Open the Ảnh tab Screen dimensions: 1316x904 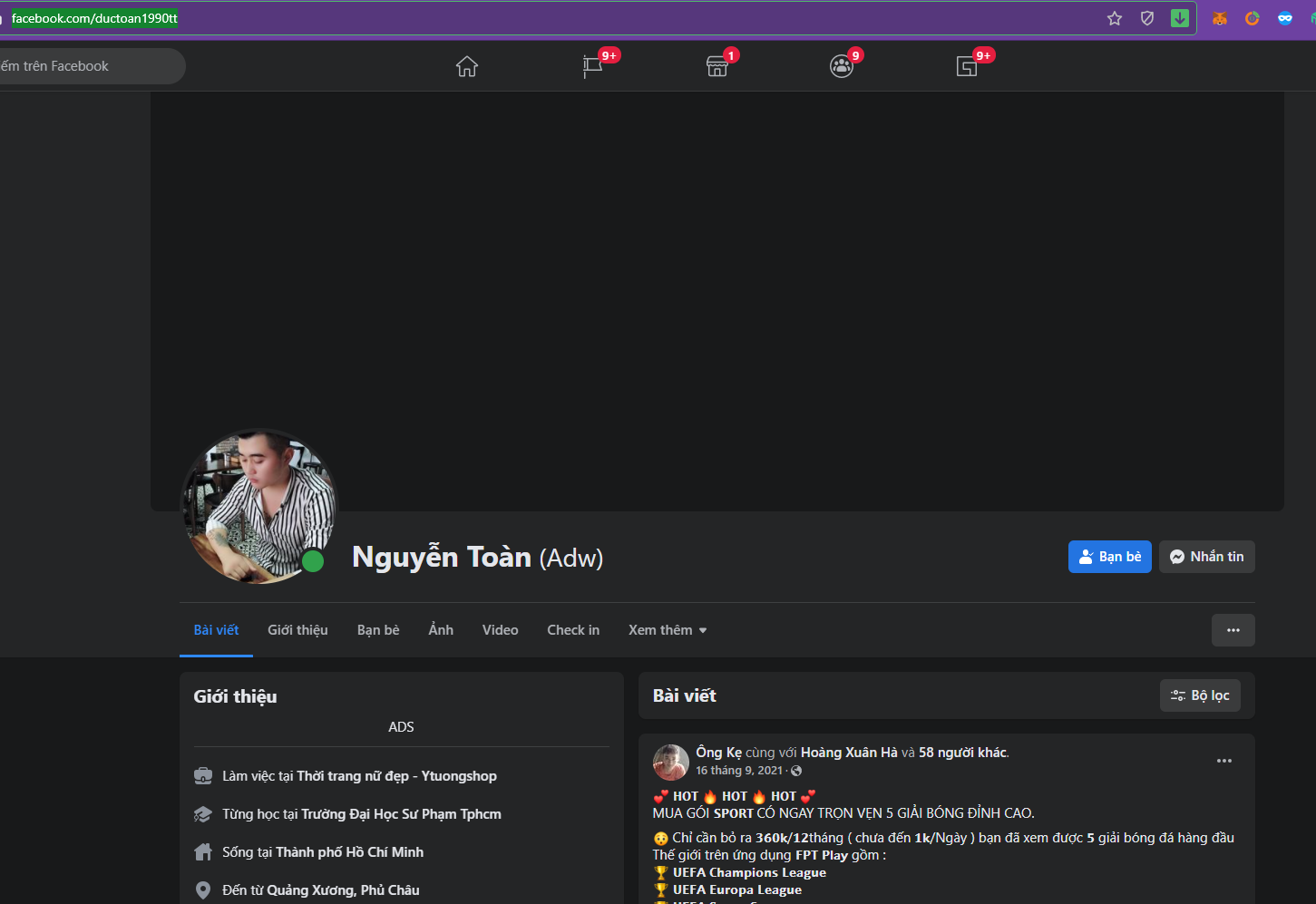pyautogui.click(x=441, y=630)
